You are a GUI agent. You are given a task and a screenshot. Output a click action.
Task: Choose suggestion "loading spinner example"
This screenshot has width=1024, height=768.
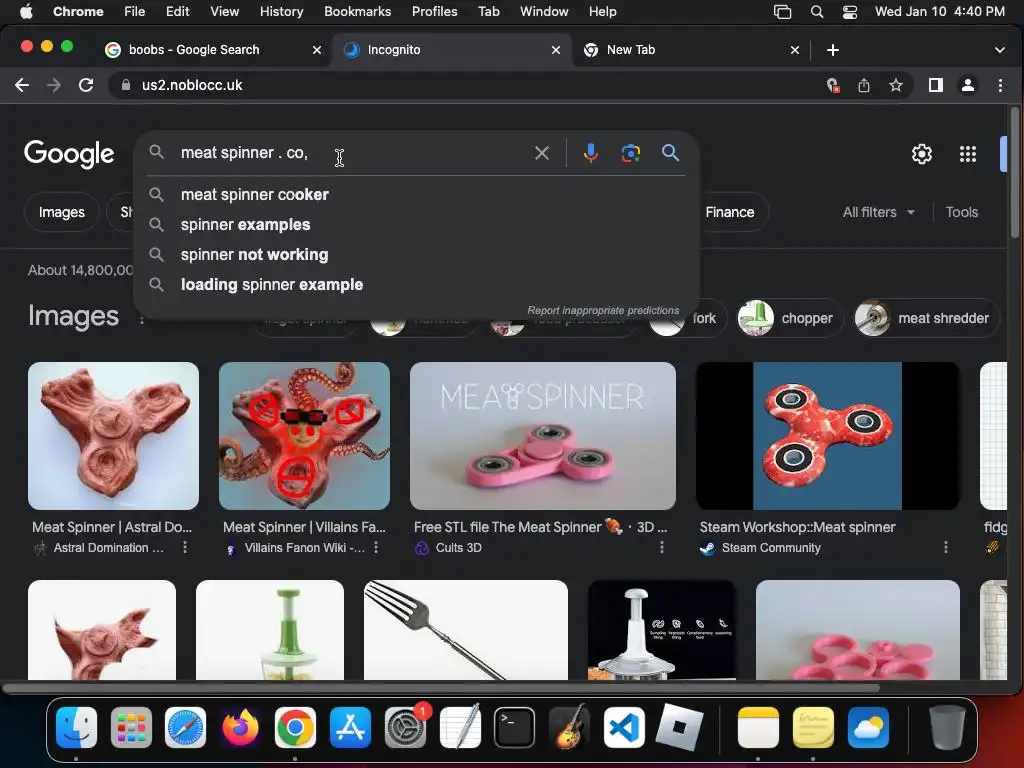coord(416,285)
